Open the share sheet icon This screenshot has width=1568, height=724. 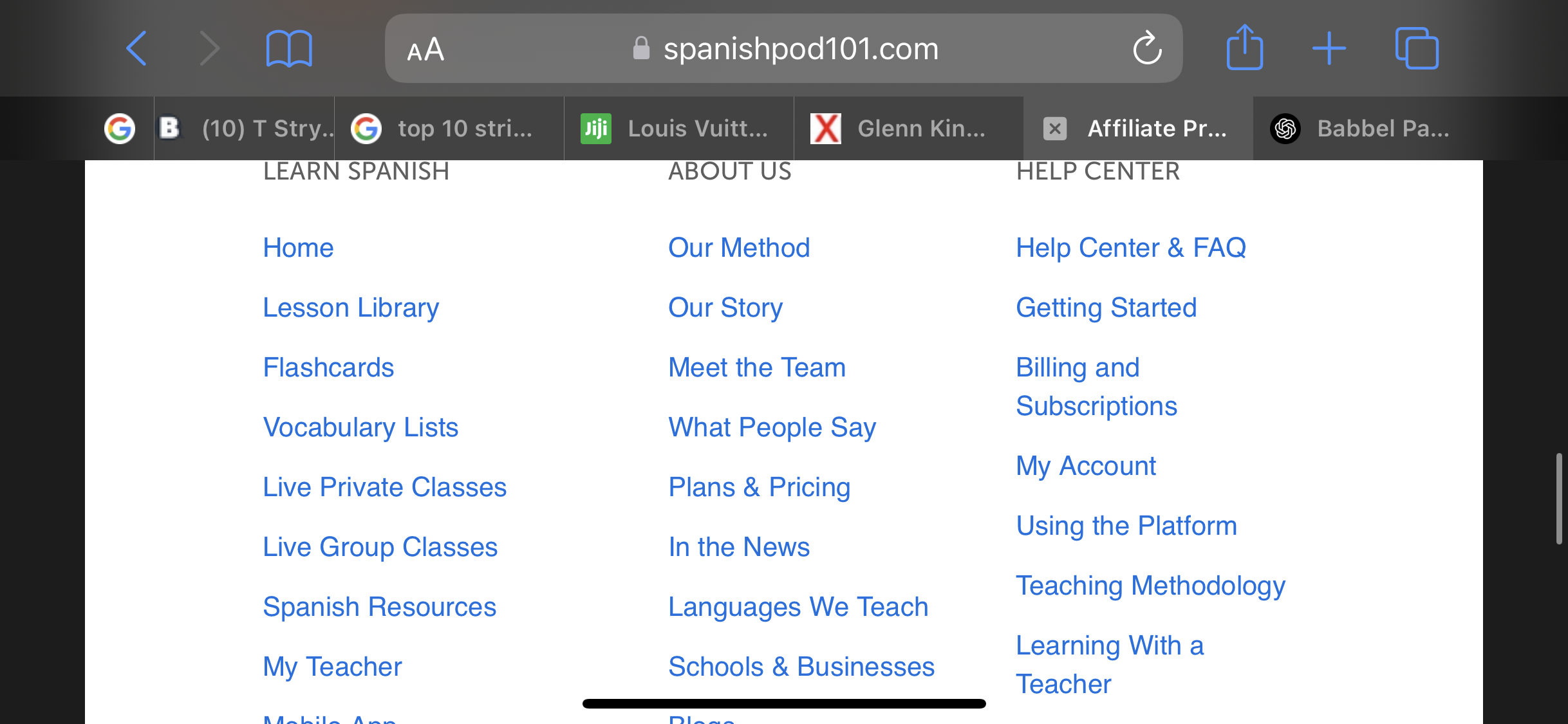(x=1244, y=47)
